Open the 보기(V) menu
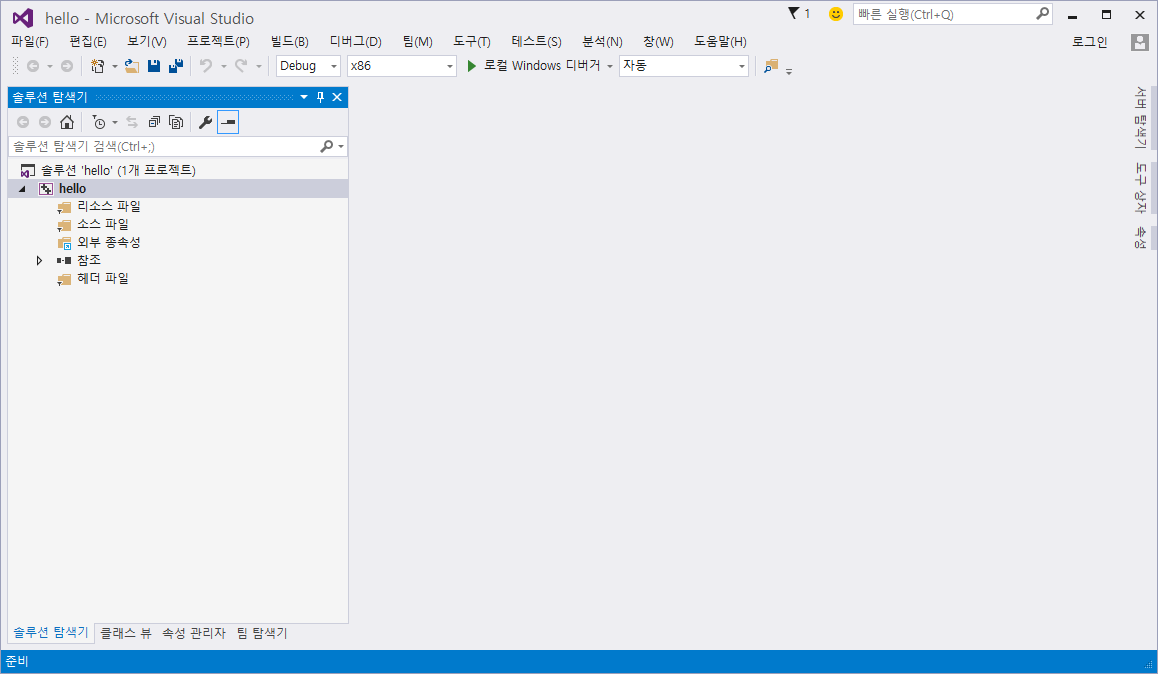Screen dimensions: 1158x674 147,41
